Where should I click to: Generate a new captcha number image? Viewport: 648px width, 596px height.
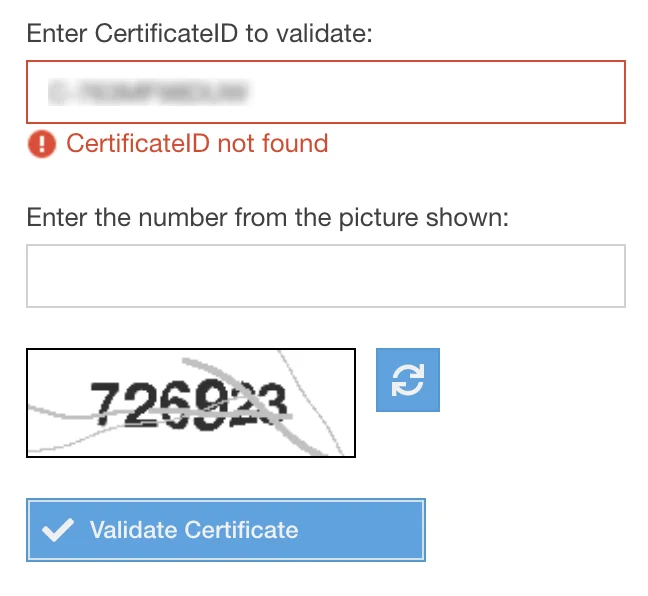click(x=407, y=379)
